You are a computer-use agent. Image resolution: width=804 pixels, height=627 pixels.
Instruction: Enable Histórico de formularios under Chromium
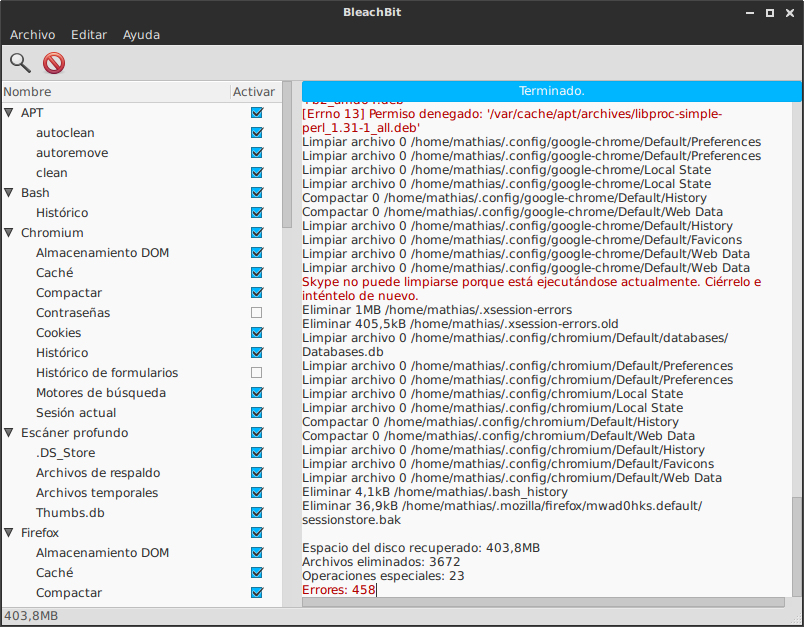coord(256,373)
